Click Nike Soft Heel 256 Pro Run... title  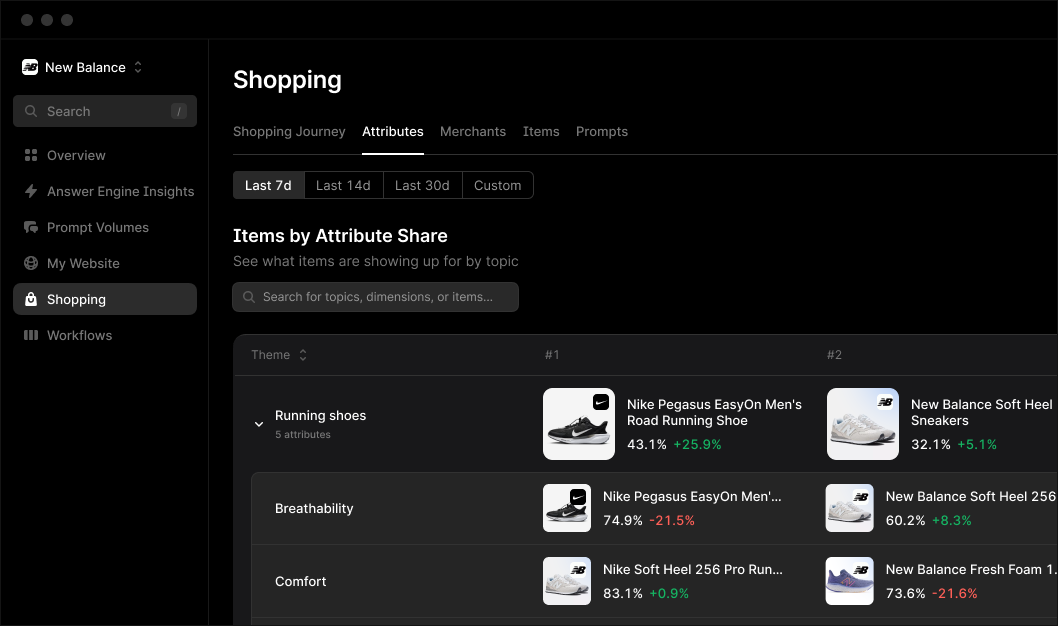tap(693, 569)
